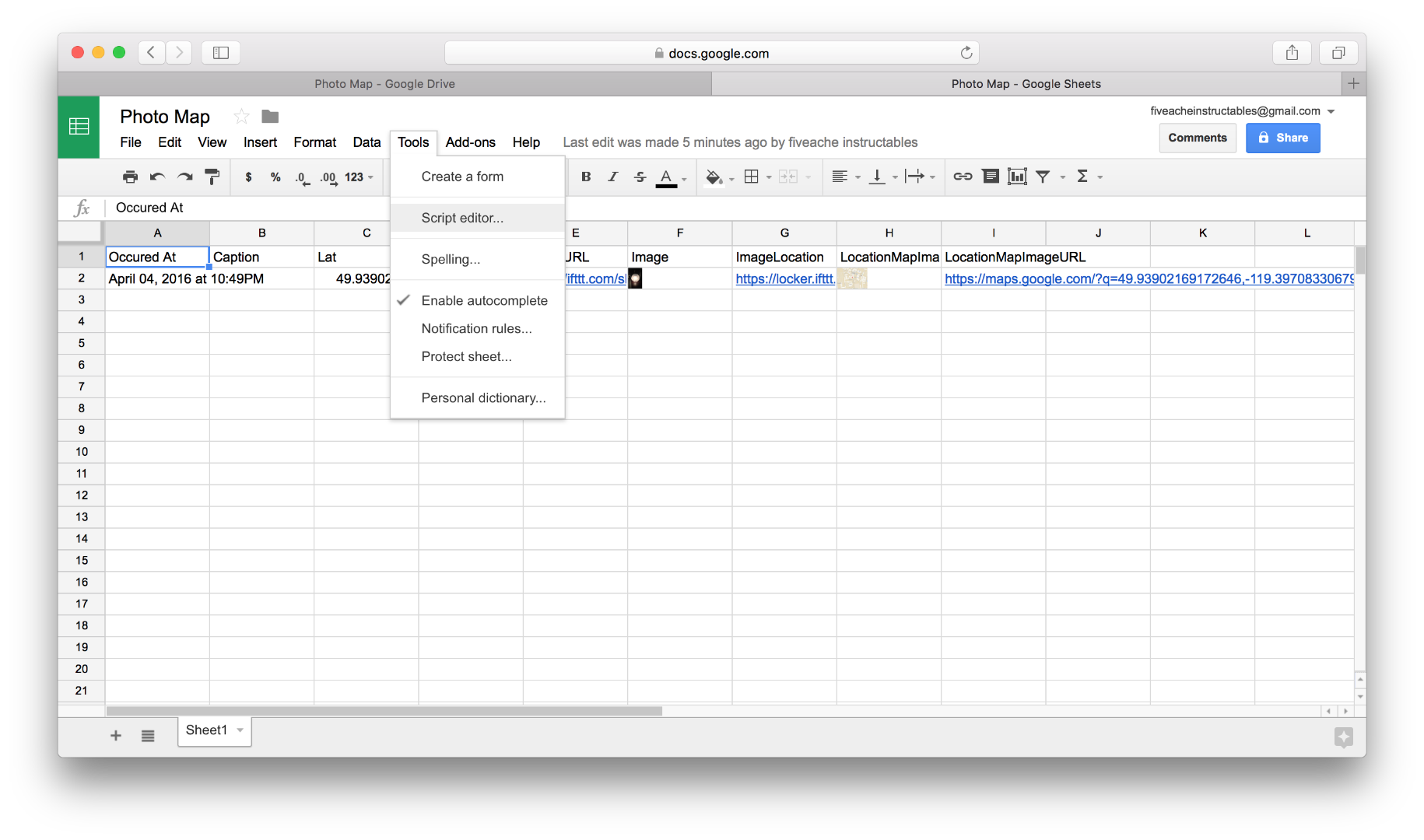Apply the Filter tool
Viewport: 1424px width, 840px height.
tap(1043, 177)
